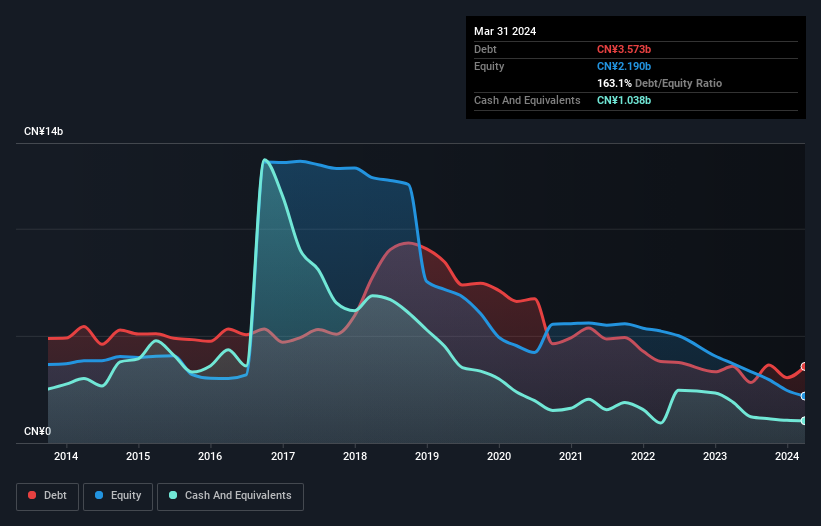Toggle the Debt legend button

(47, 496)
